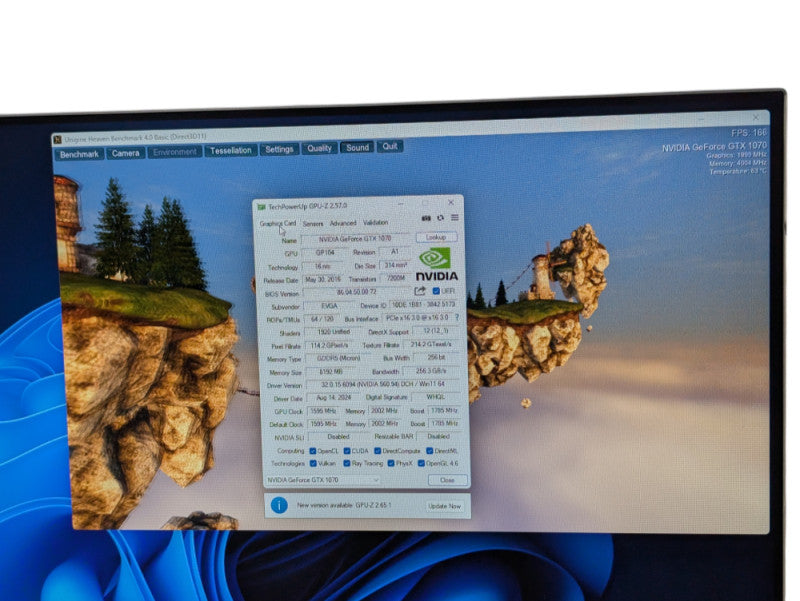This screenshot has width=800, height=601.
Task: Click the DirectX Support 12 value
Action: (435, 331)
